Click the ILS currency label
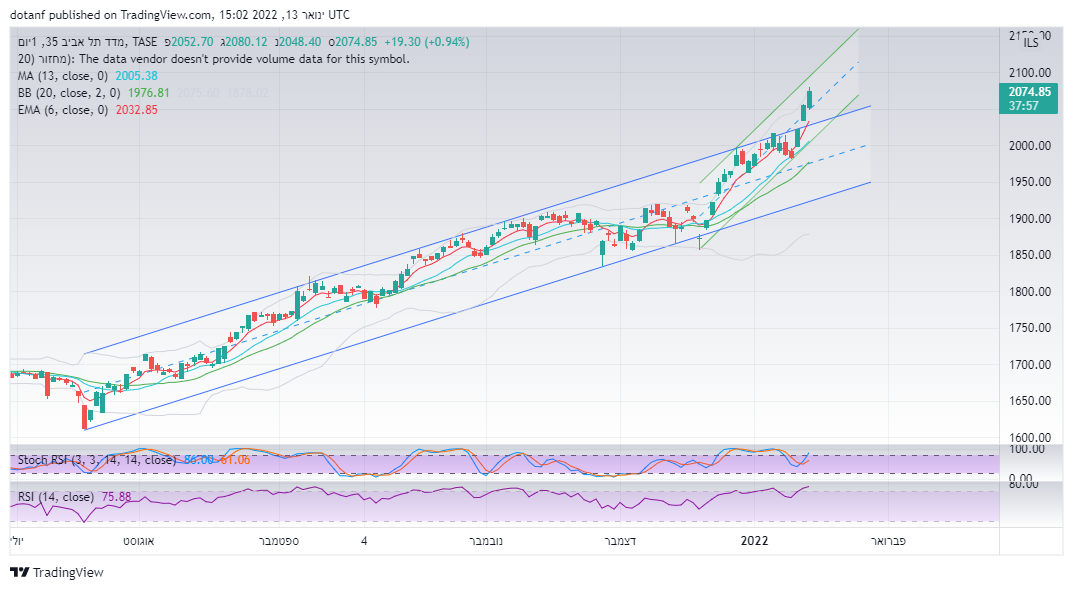Viewport: 1073px width, 590px height. [x=1031, y=43]
